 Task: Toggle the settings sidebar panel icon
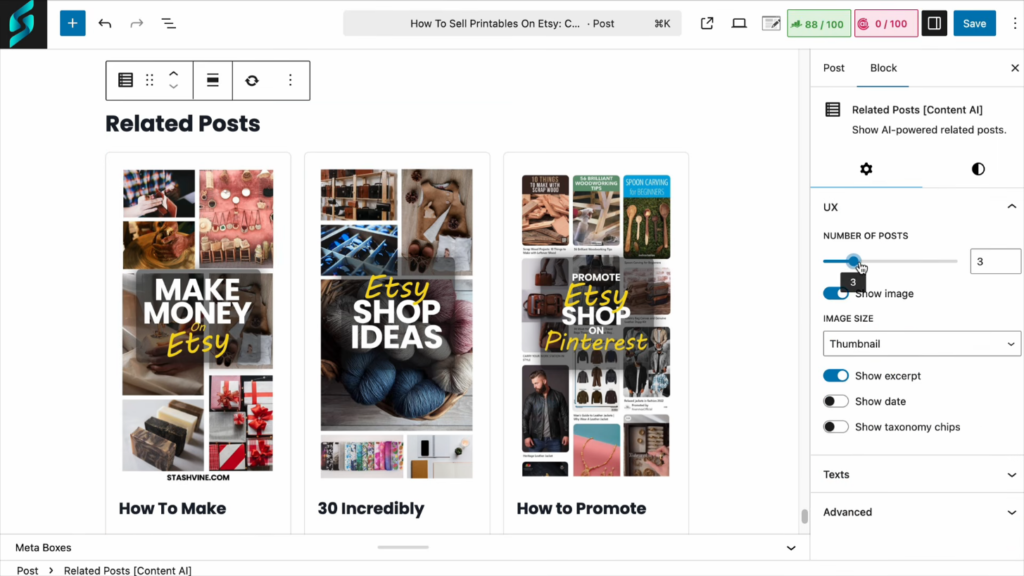[x=933, y=23]
